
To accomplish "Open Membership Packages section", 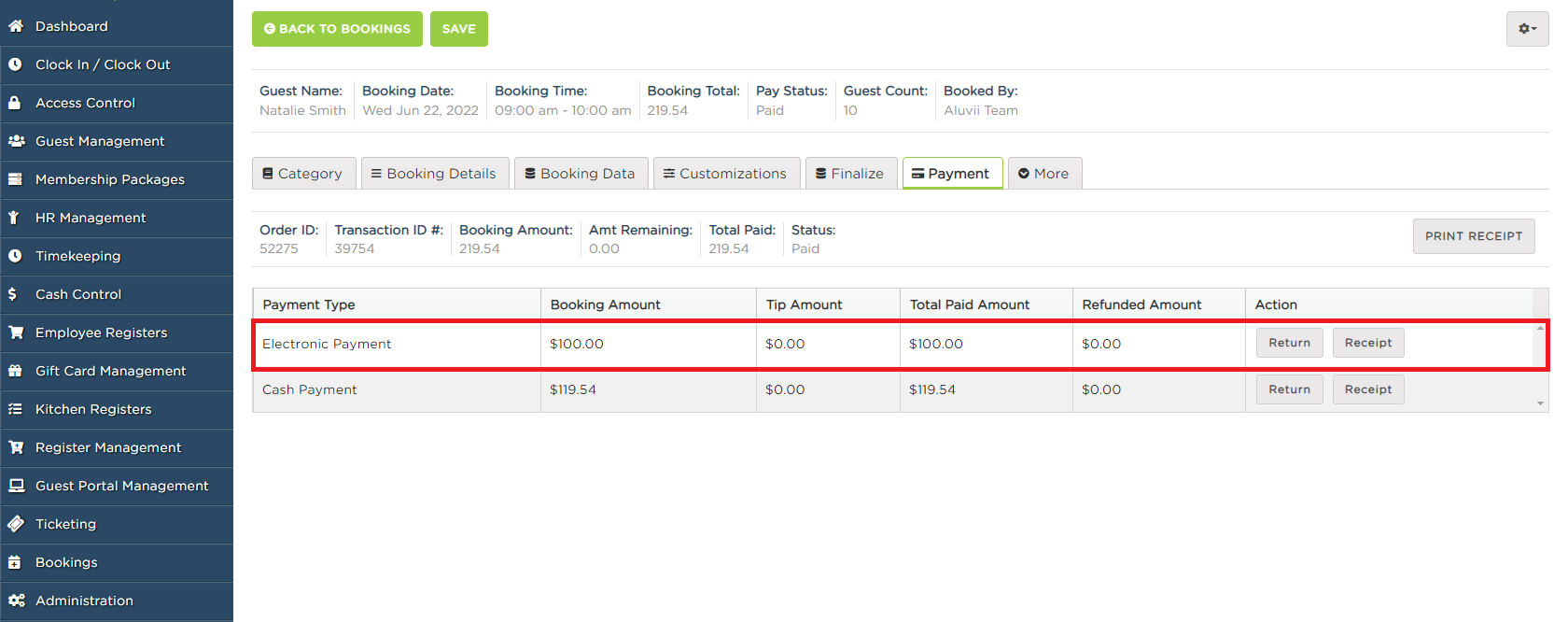I will (117, 179).
